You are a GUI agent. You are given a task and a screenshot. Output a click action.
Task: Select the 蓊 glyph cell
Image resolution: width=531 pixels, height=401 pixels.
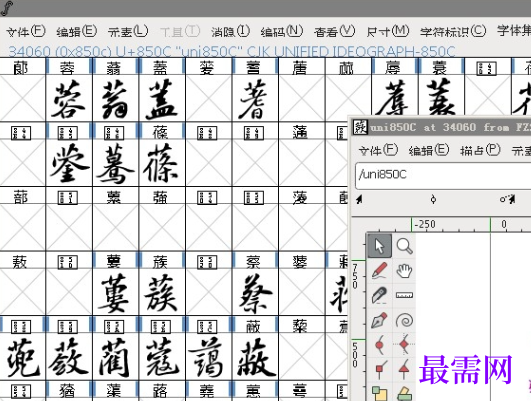point(115,98)
